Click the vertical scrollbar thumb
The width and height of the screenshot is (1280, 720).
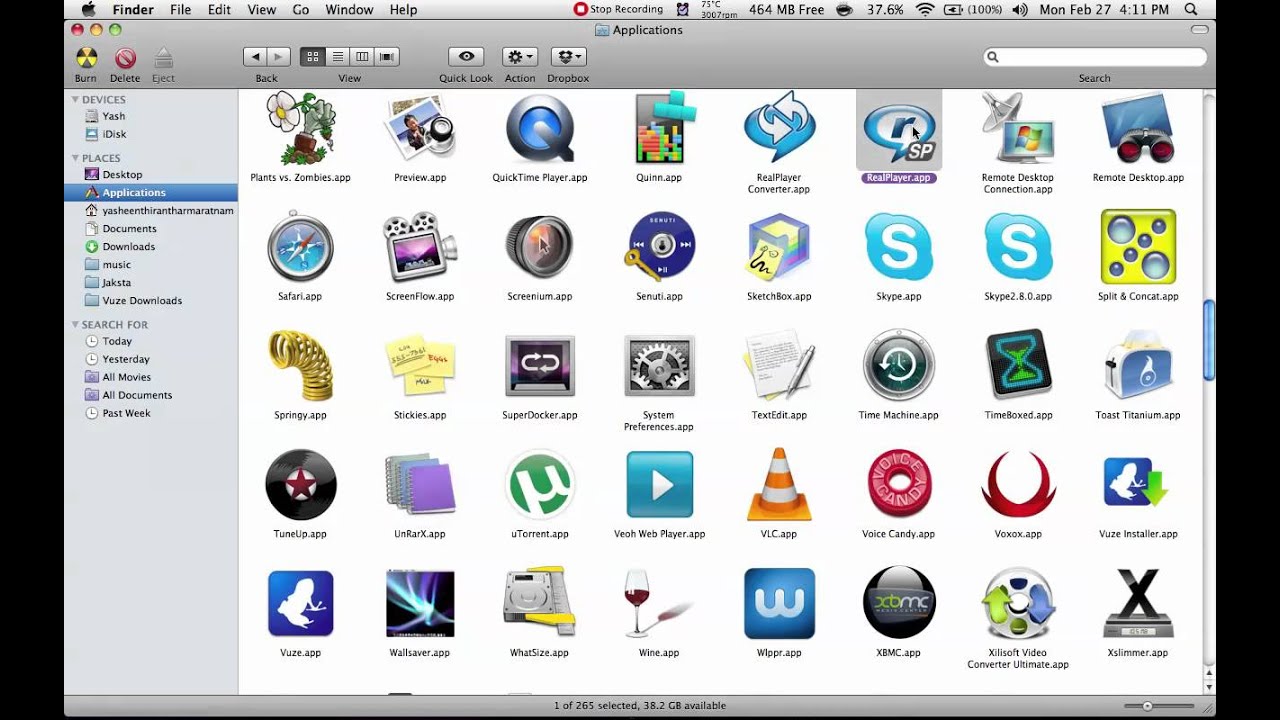[x=1208, y=340]
